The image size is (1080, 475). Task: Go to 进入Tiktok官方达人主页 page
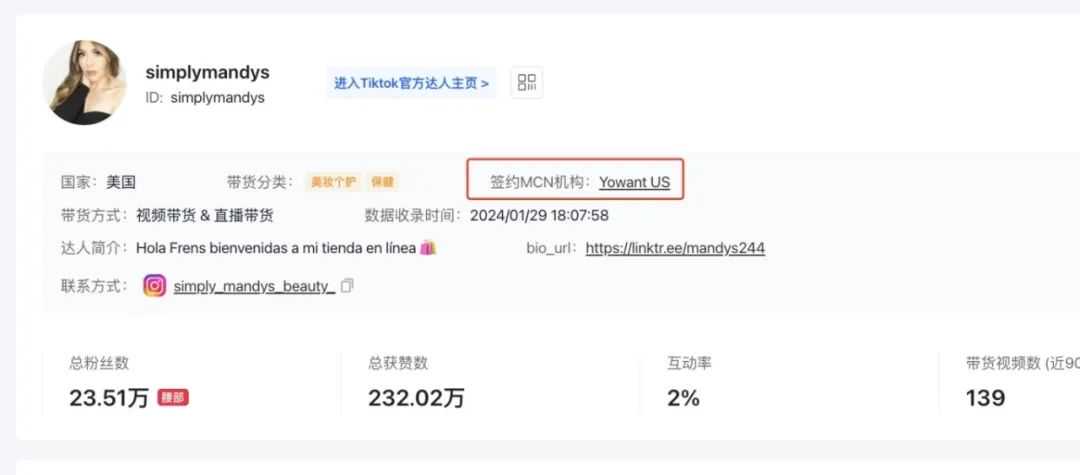coord(411,83)
